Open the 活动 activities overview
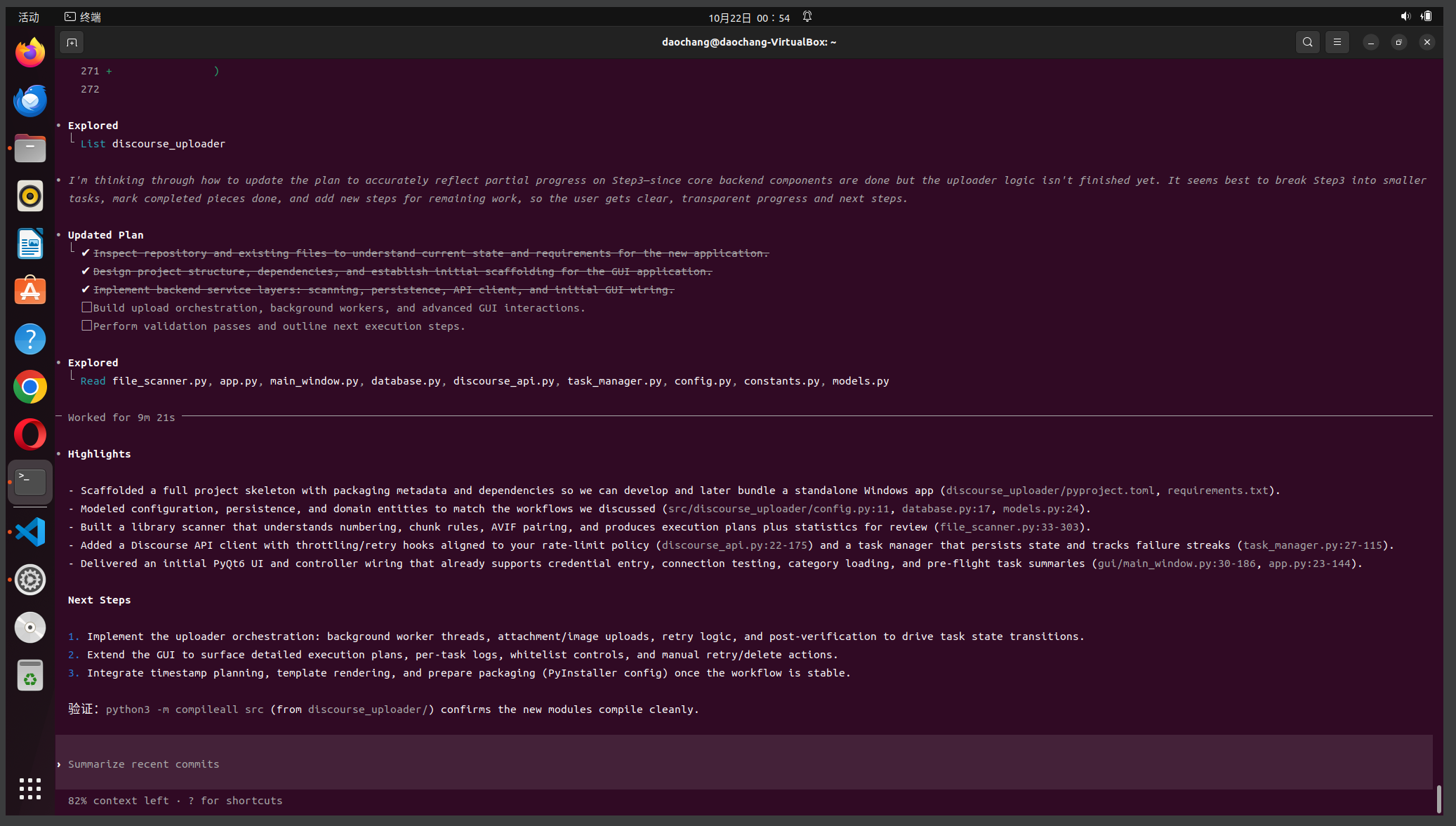The image size is (1456, 826). 29,18
